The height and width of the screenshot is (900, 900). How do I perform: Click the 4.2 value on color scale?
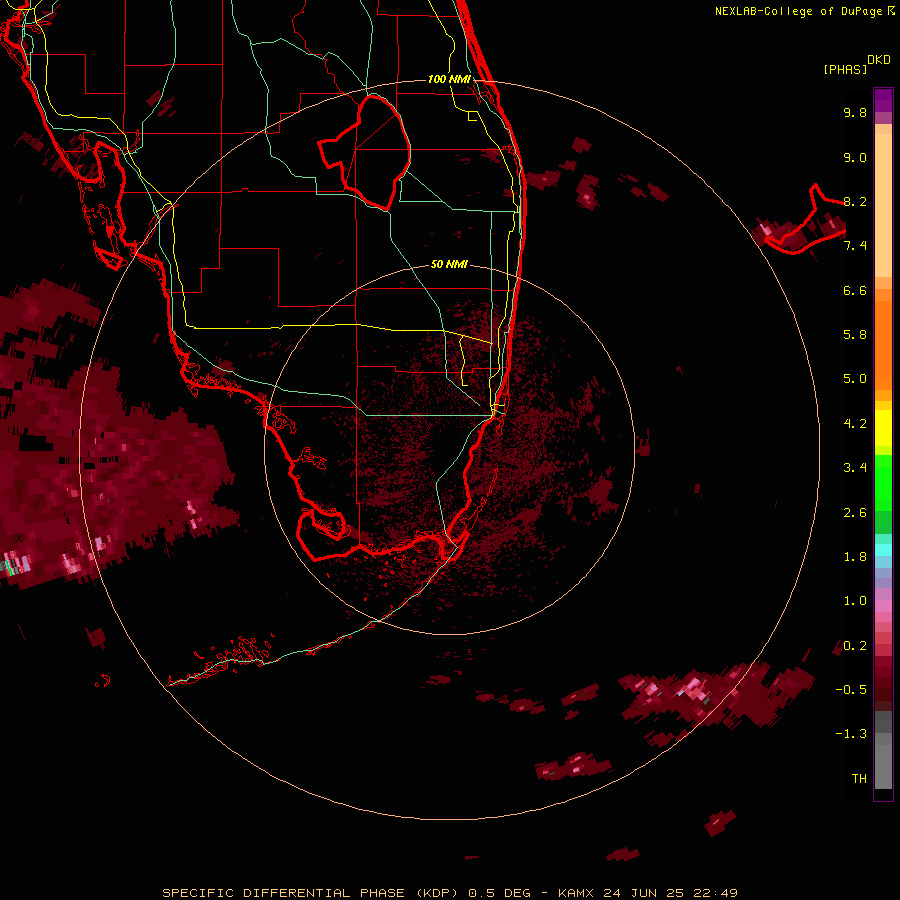click(855, 424)
